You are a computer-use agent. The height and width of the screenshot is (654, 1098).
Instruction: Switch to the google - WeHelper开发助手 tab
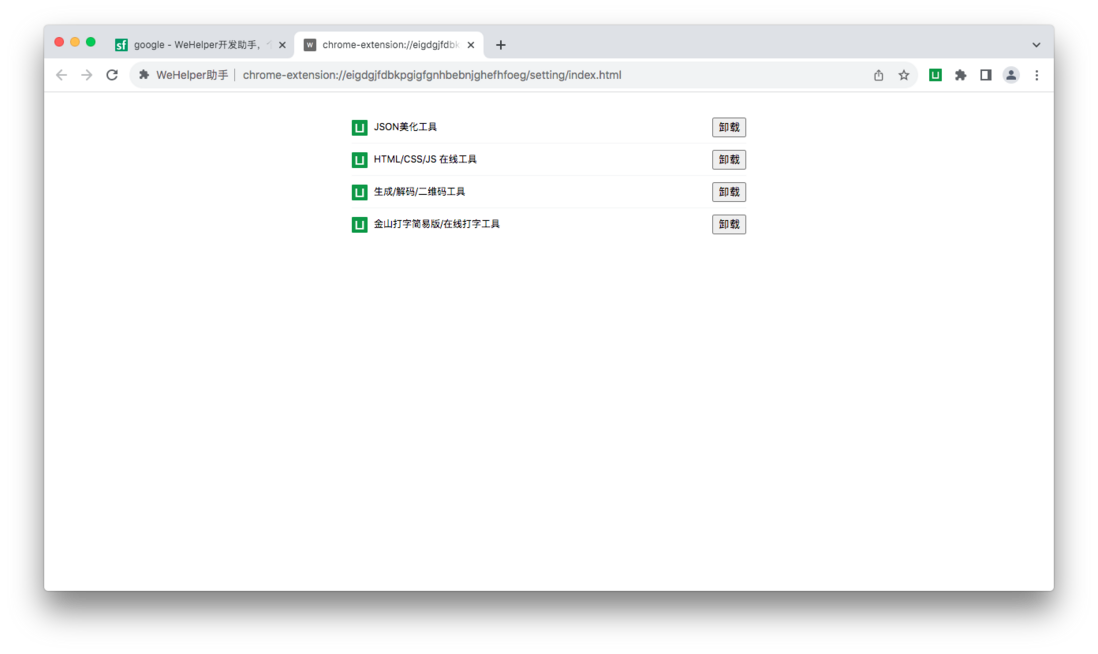tap(201, 45)
